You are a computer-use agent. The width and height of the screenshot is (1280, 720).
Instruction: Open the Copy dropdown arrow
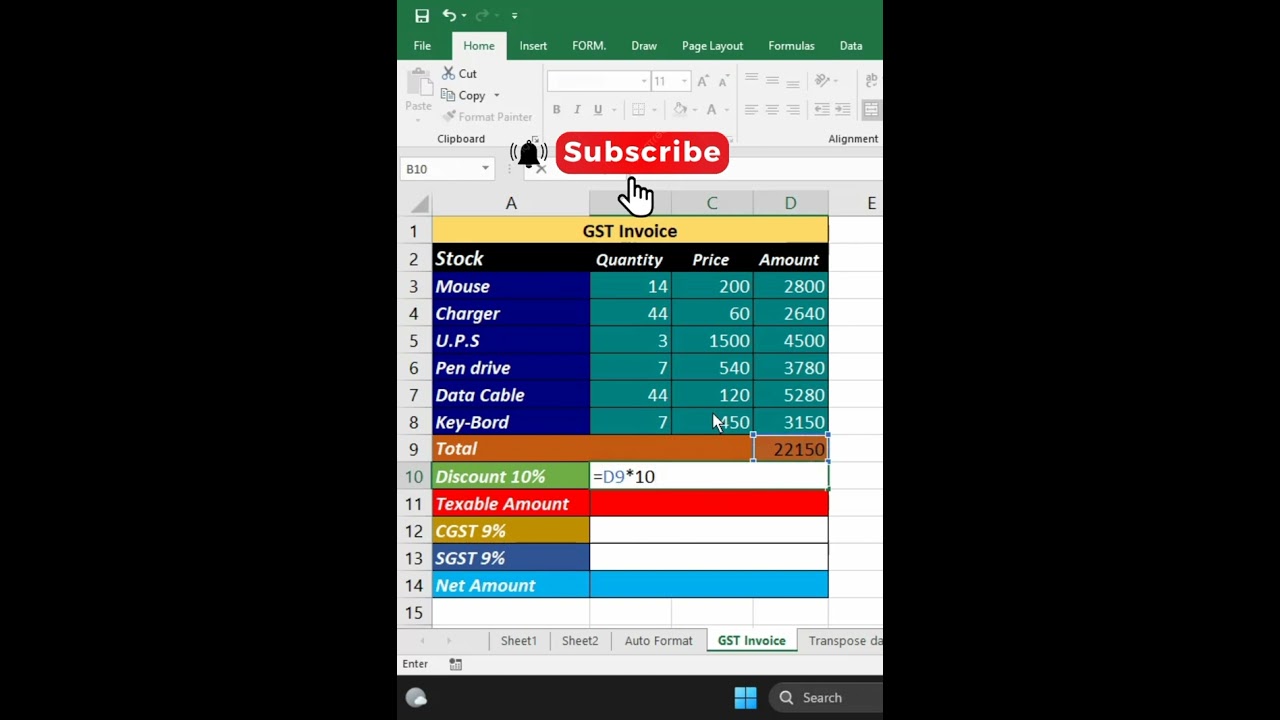click(496, 96)
